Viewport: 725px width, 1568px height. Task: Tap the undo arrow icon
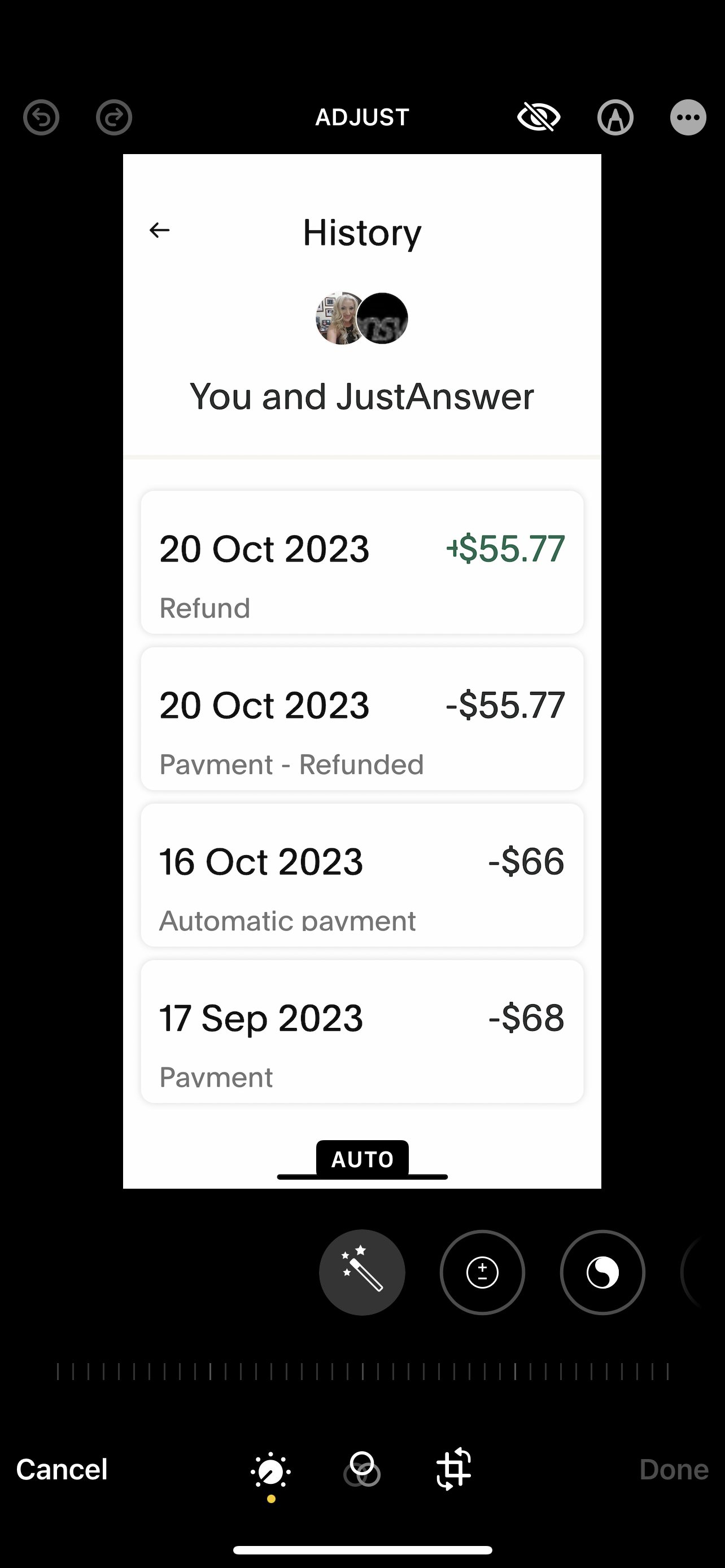[41, 117]
